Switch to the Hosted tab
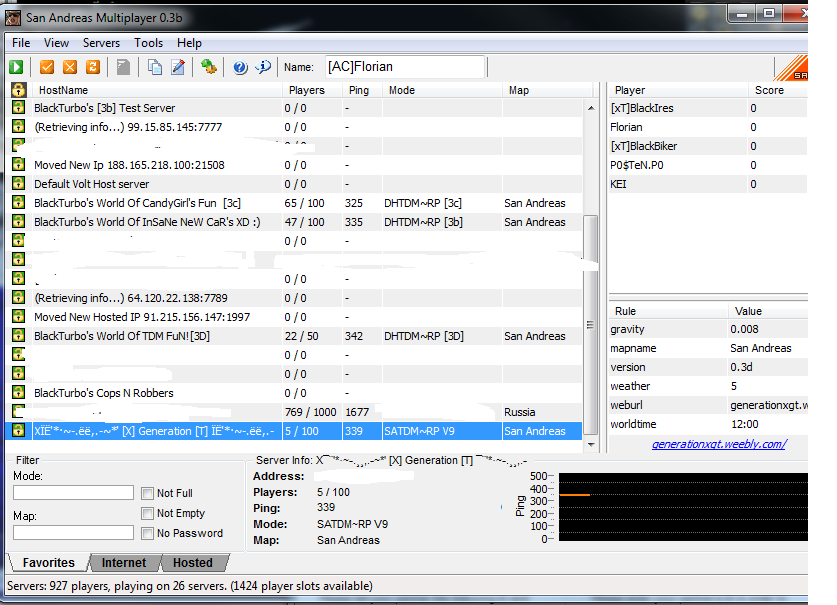This screenshot has height=605, width=837. coord(192,563)
